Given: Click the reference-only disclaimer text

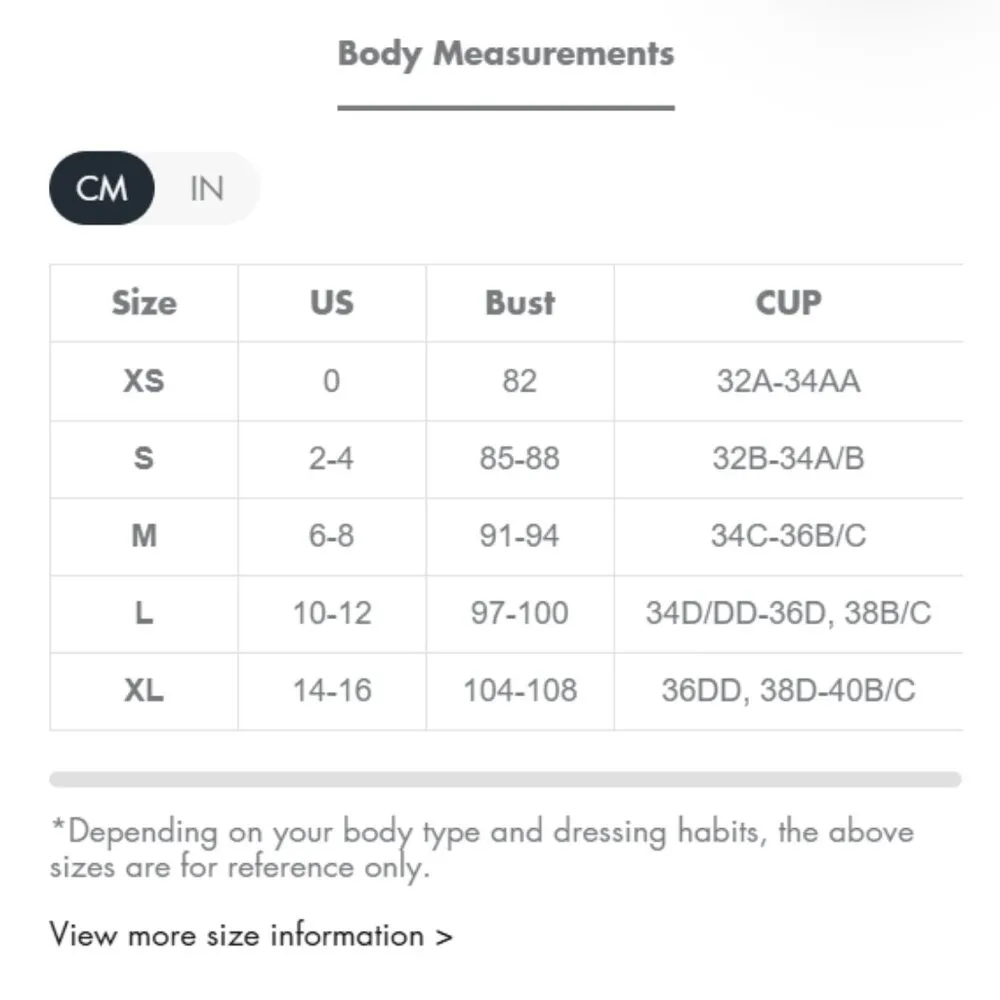Looking at the screenshot, I should coord(482,849).
